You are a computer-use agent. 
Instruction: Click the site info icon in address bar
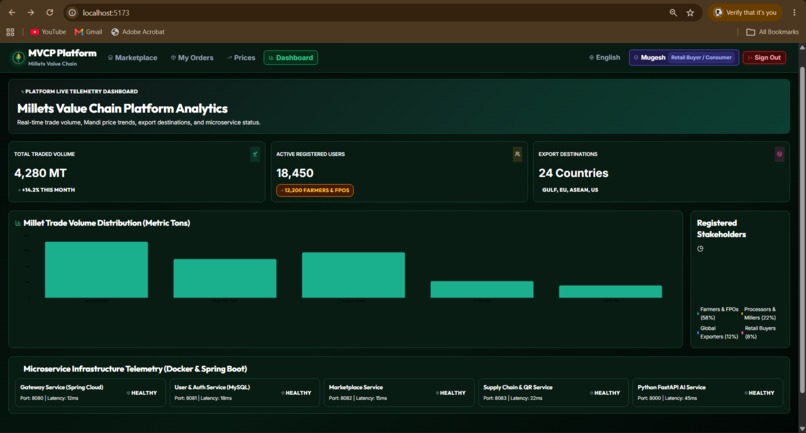click(72, 12)
